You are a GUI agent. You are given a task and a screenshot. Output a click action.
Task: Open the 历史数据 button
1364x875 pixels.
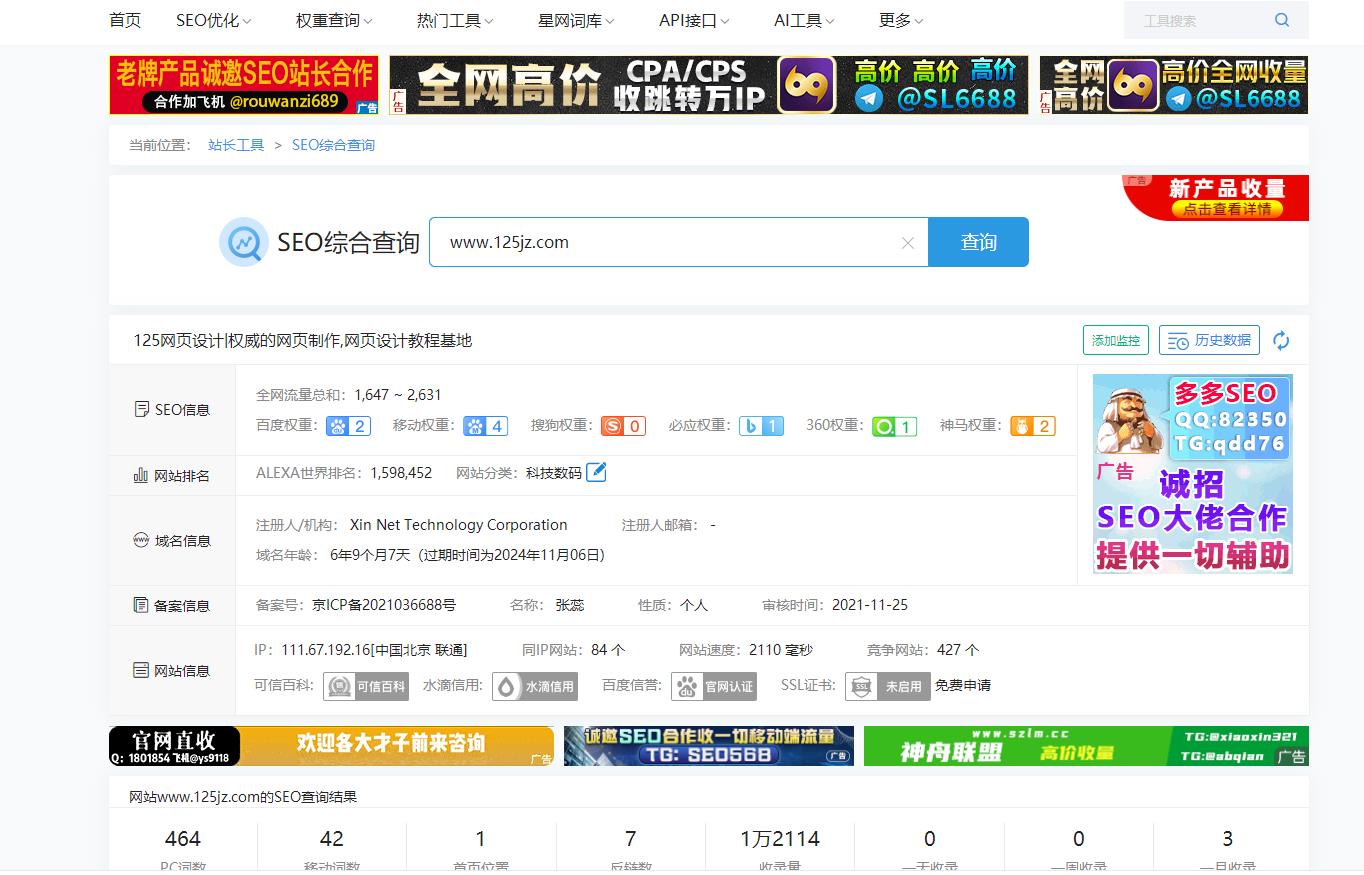click(1209, 340)
